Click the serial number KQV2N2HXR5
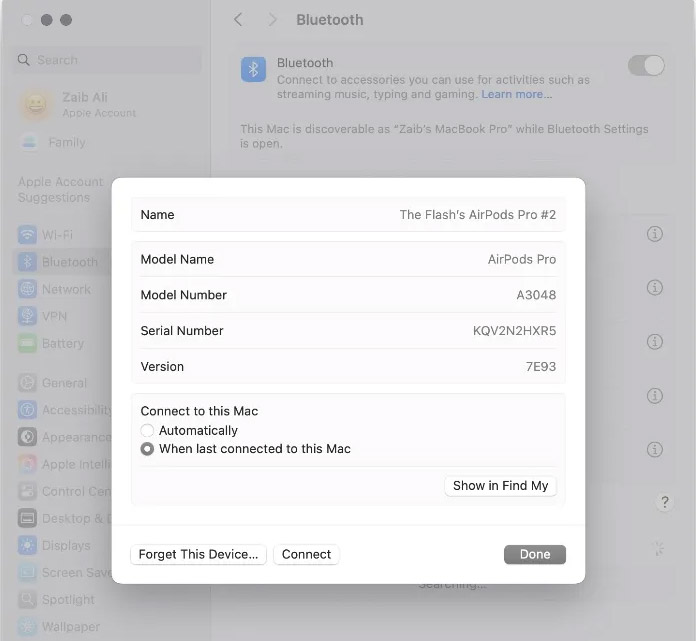This screenshot has height=641, width=696. tap(514, 331)
